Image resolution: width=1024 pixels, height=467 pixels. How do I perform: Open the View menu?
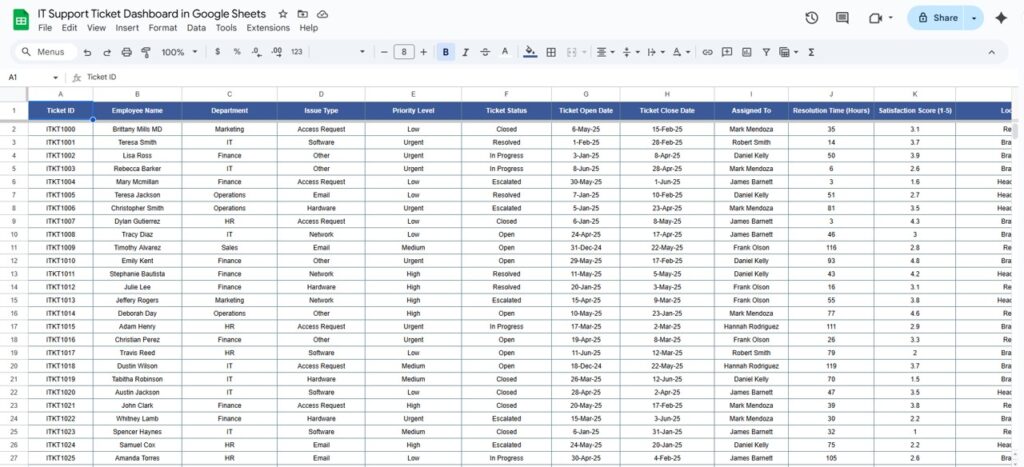point(96,28)
